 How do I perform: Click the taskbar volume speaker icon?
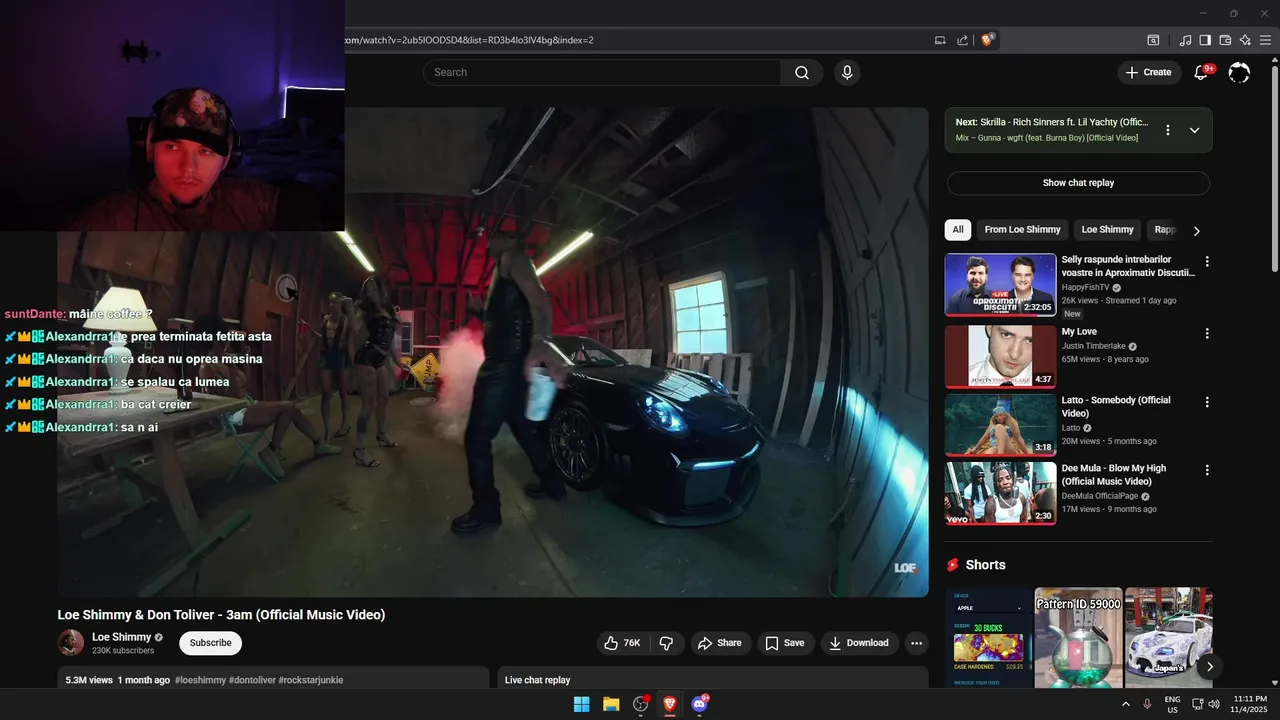point(1213,704)
